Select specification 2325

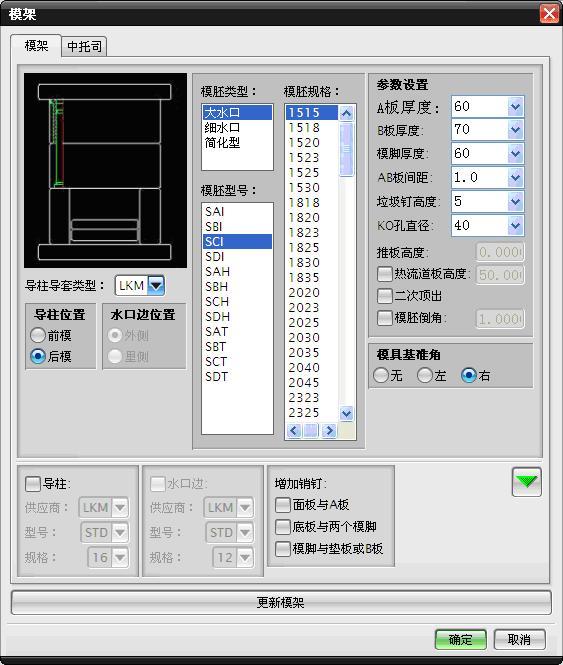point(312,413)
